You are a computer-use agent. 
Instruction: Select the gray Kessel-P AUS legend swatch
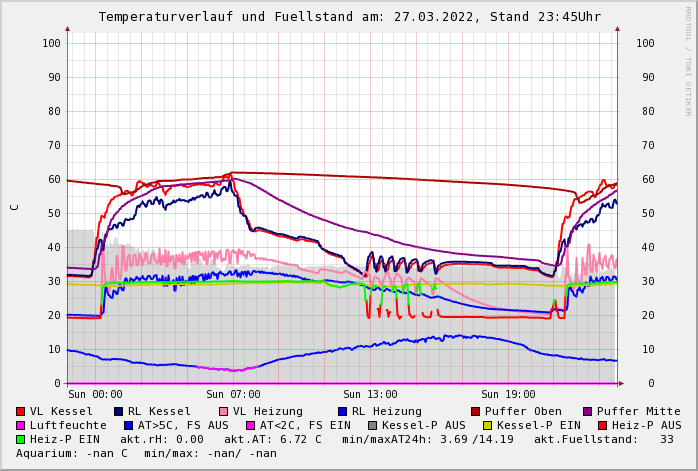click(373, 425)
